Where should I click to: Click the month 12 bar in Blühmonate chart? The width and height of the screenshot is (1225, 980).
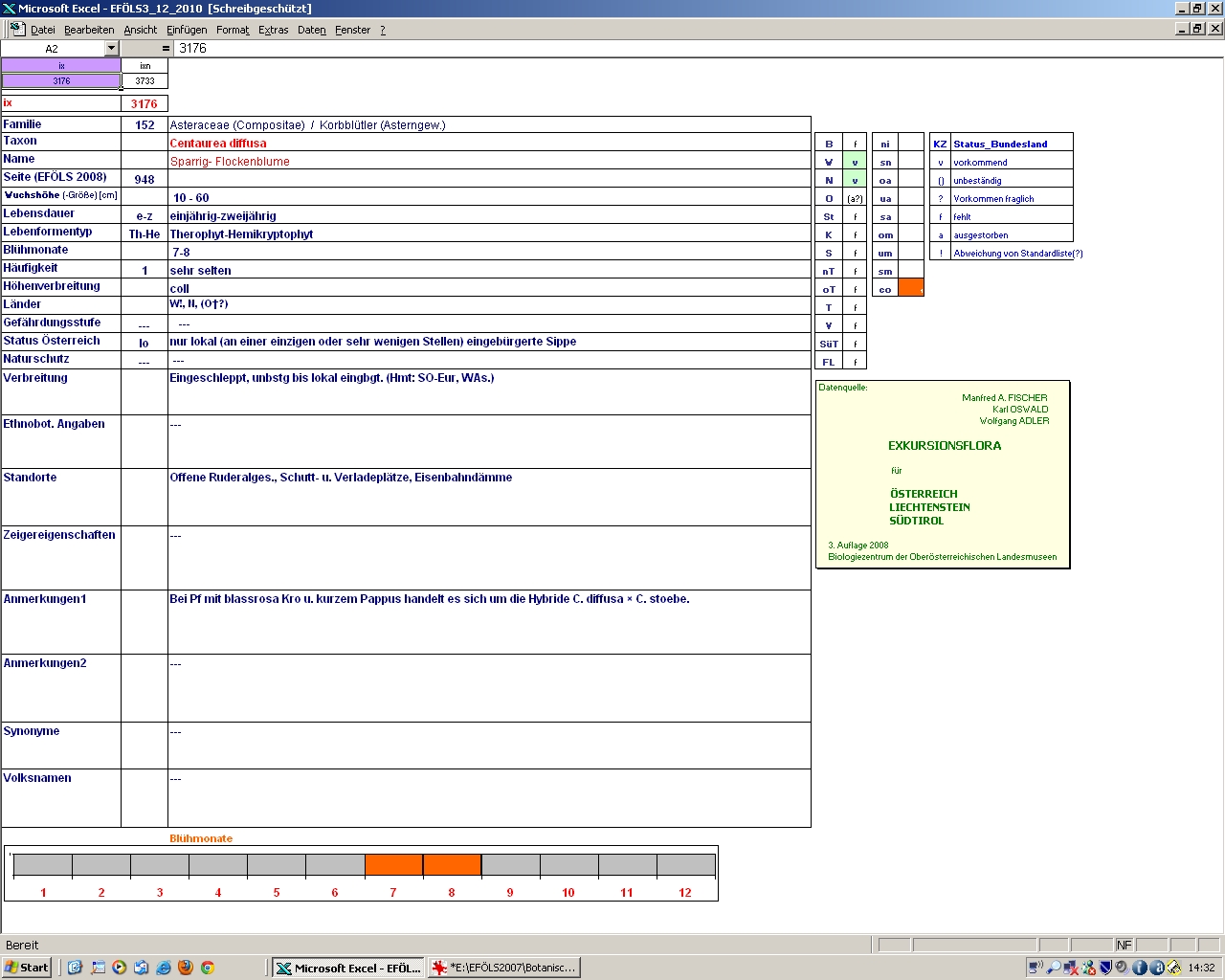tap(685, 865)
